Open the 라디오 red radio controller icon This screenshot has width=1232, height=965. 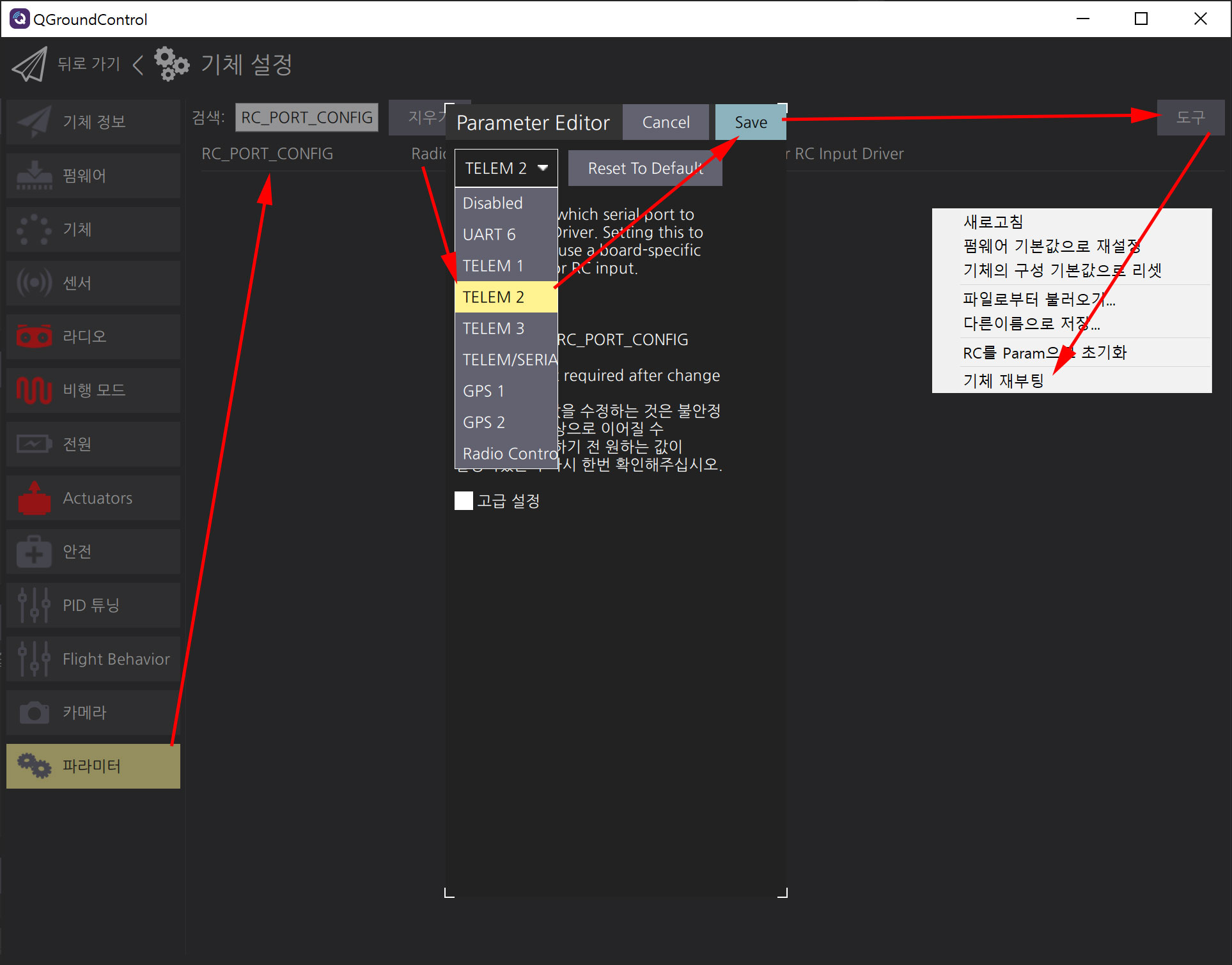(x=34, y=336)
